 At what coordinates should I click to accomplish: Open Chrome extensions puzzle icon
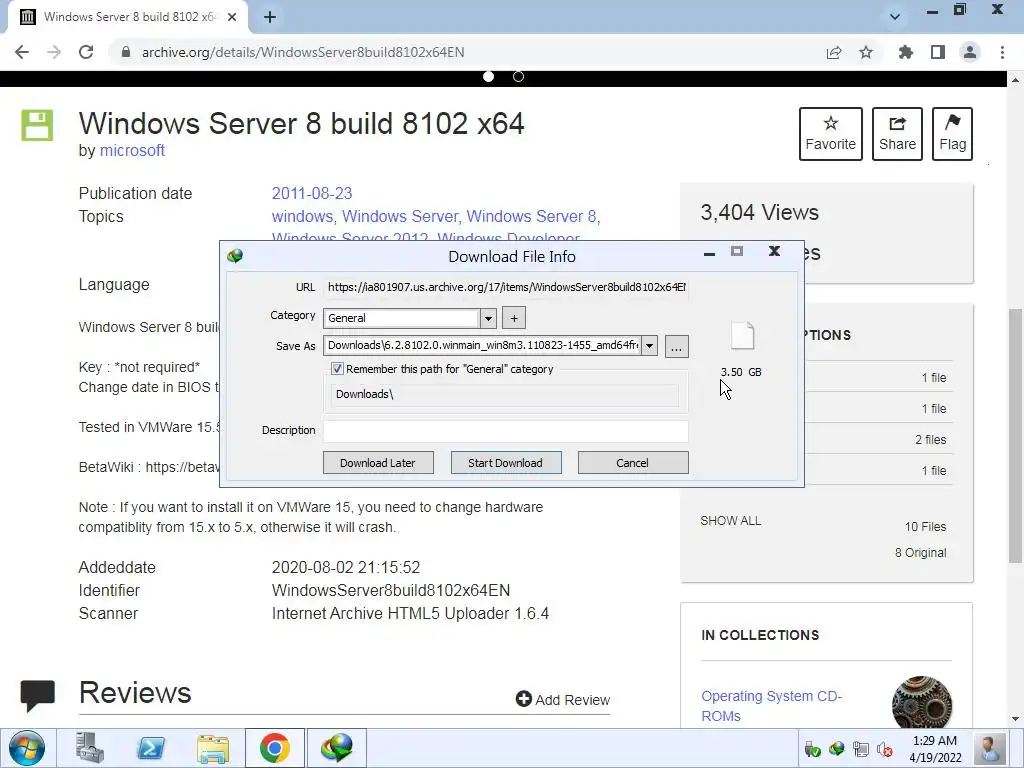coord(906,52)
